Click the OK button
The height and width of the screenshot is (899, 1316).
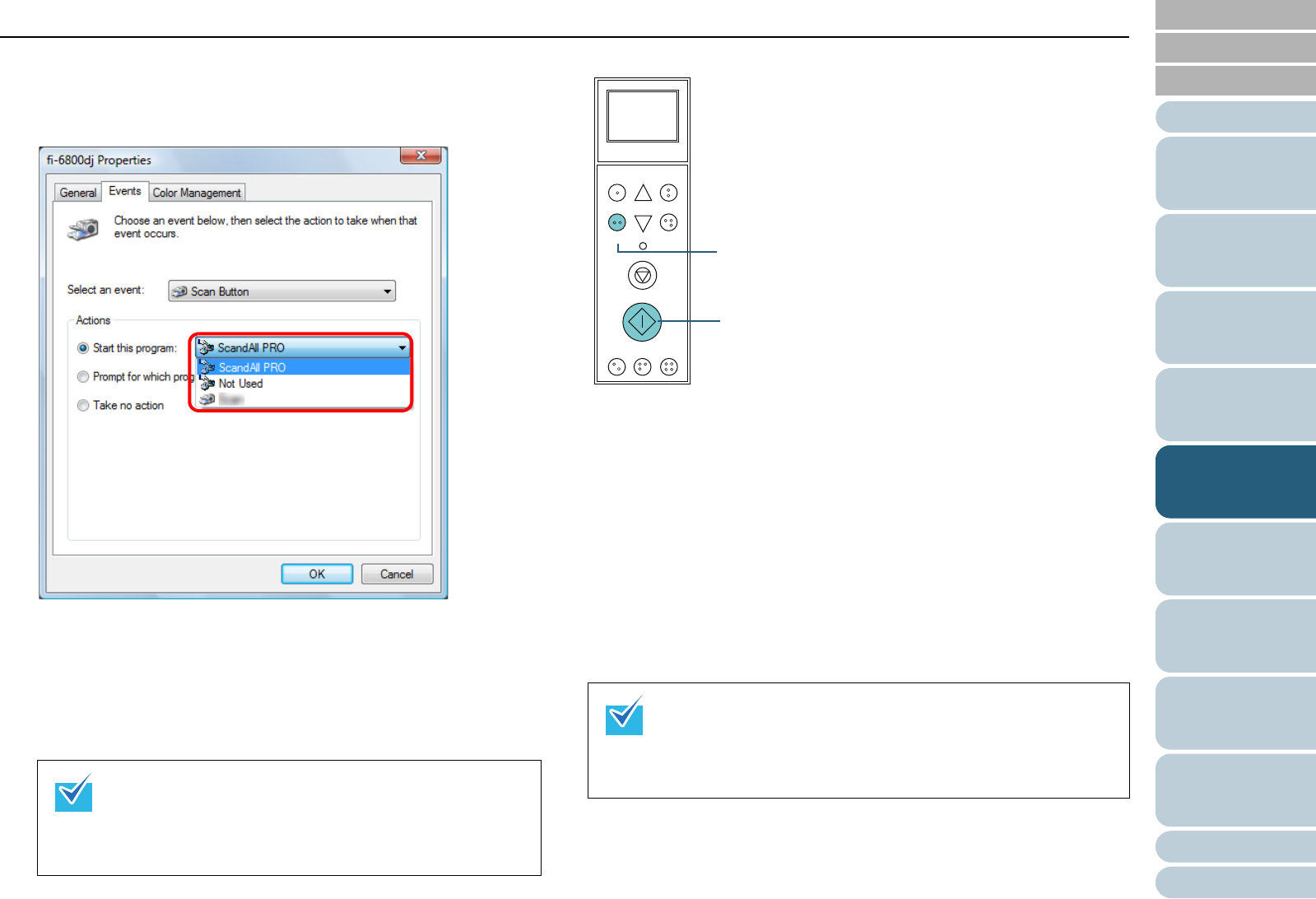tap(317, 575)
